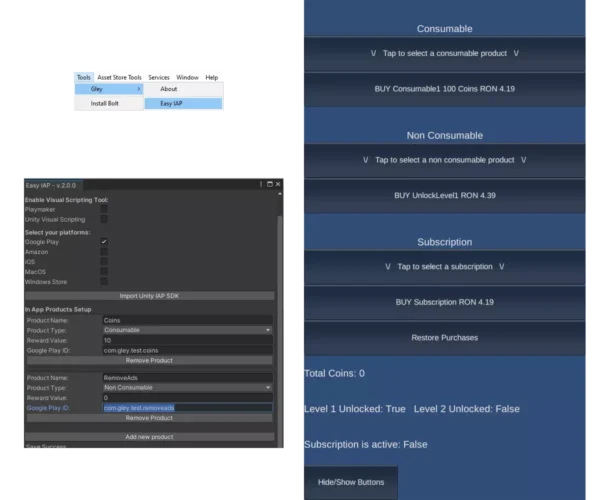Click the Gley submenu arrow
Image resolution: width=600 pixels, height=500 pixels.
pyautogui.click(x=139, y=89)
